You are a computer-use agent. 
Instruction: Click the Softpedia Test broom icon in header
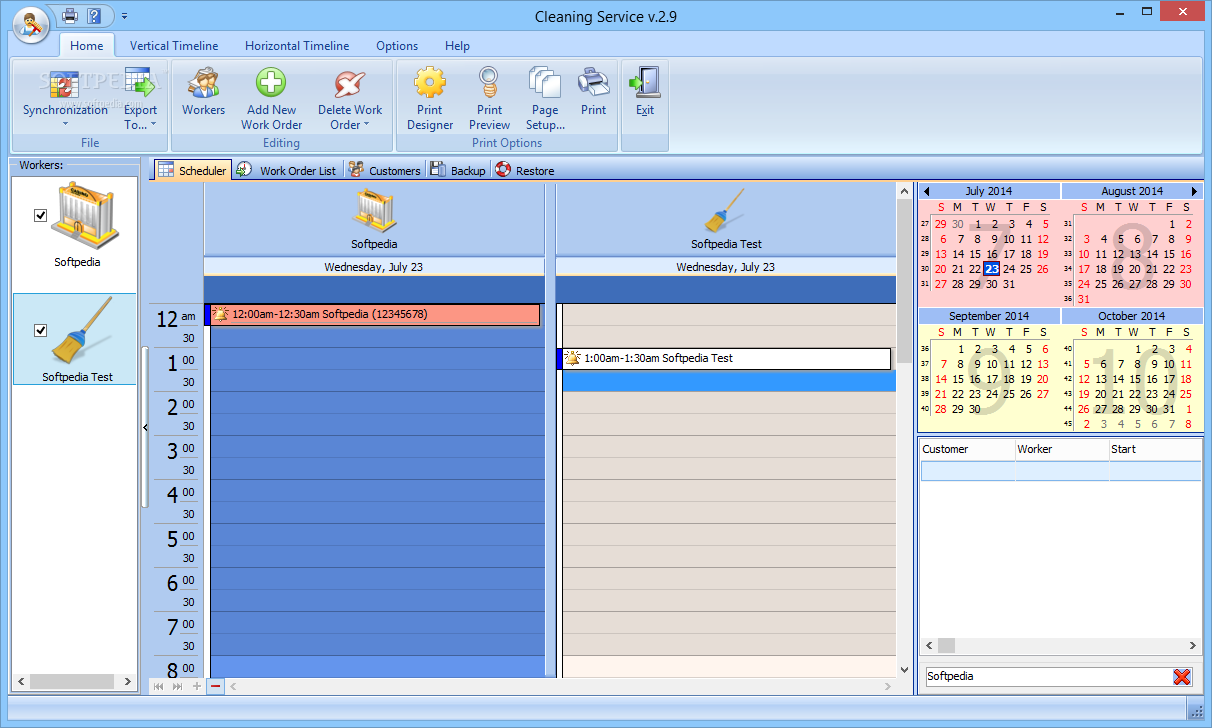(725, 211)
